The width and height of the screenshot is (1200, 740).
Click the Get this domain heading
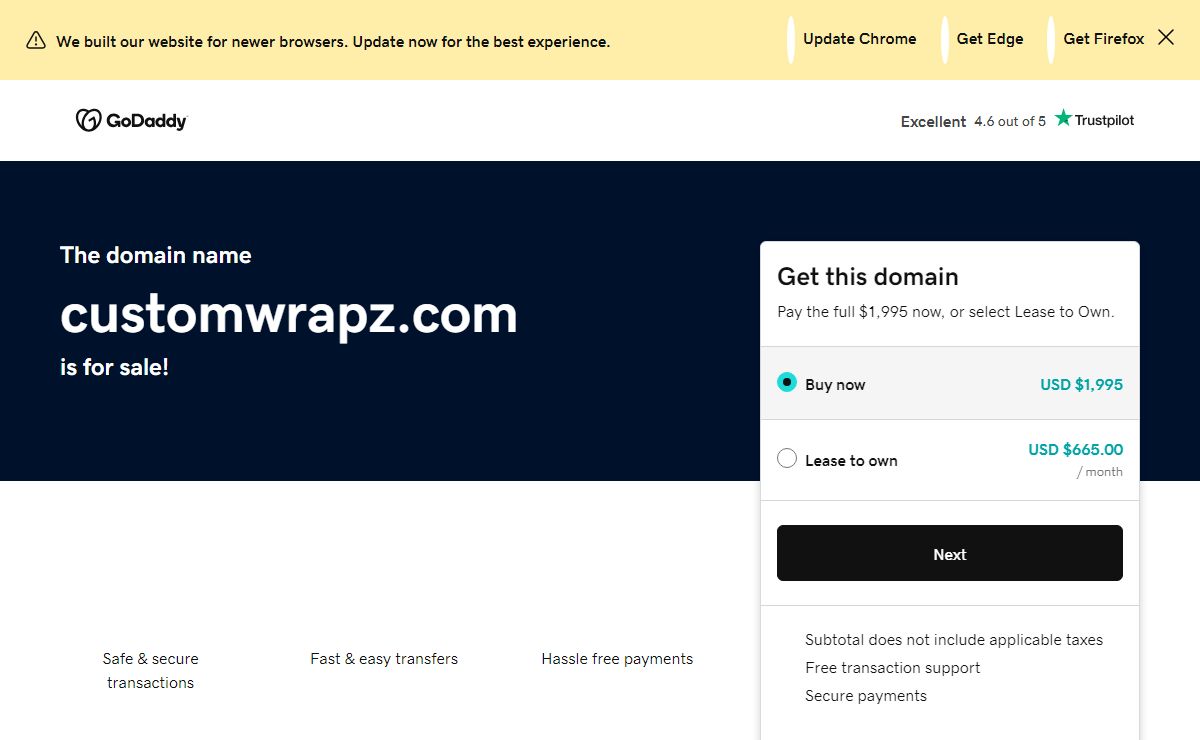[x=867, y=277]
